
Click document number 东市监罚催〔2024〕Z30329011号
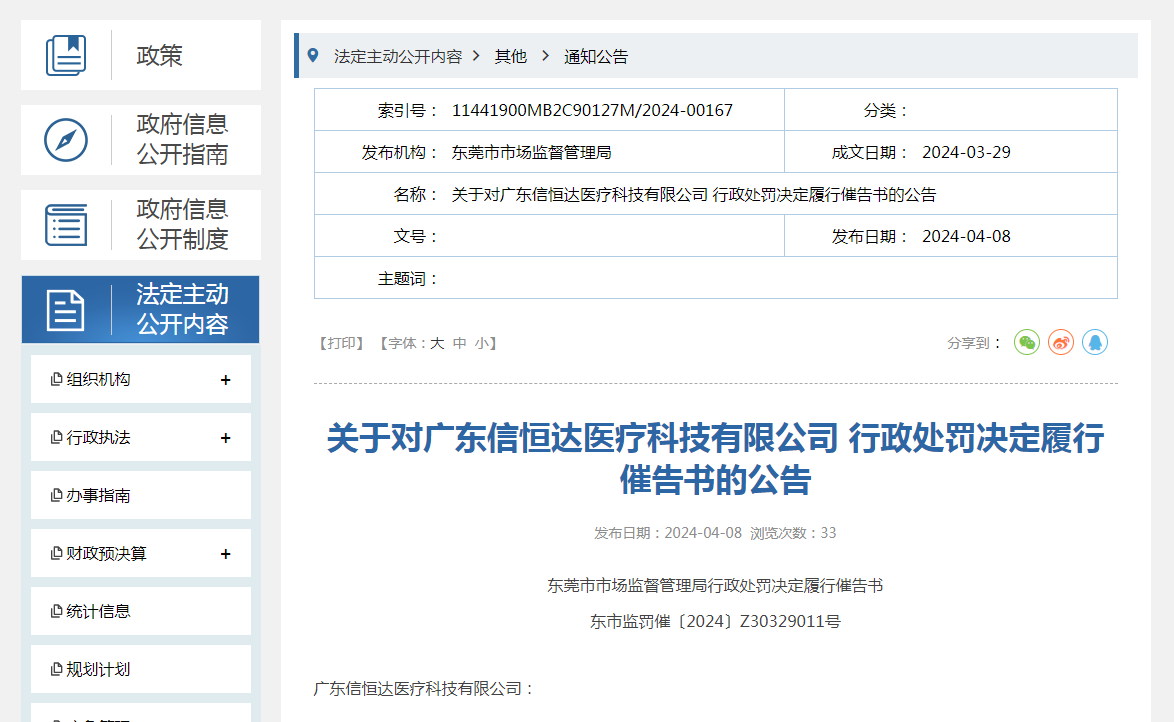pos(715,621)
